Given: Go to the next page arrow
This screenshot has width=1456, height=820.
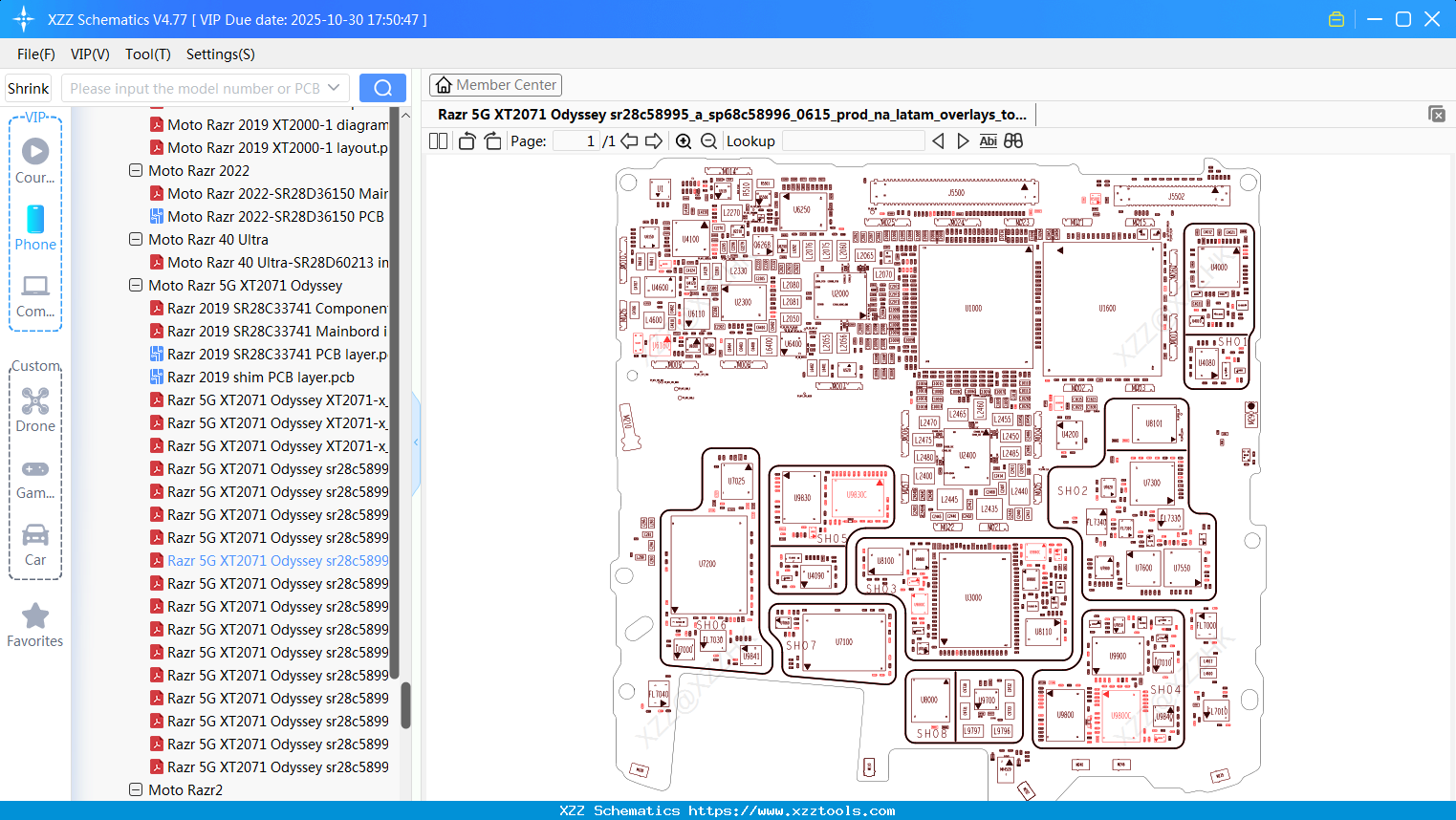Looking at the screenshot, I should tap(654, 141).
